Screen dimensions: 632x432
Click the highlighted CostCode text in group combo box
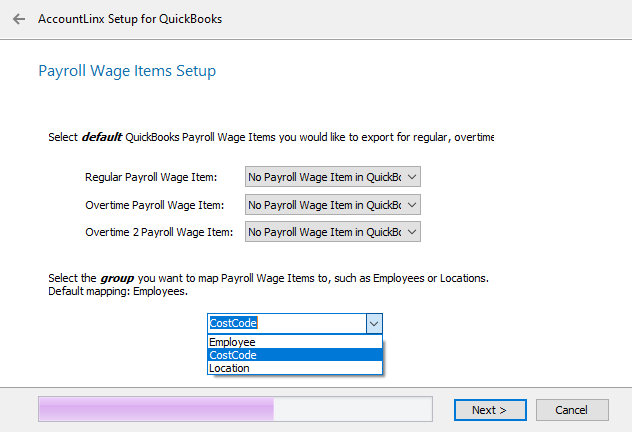tap(233, 323)
